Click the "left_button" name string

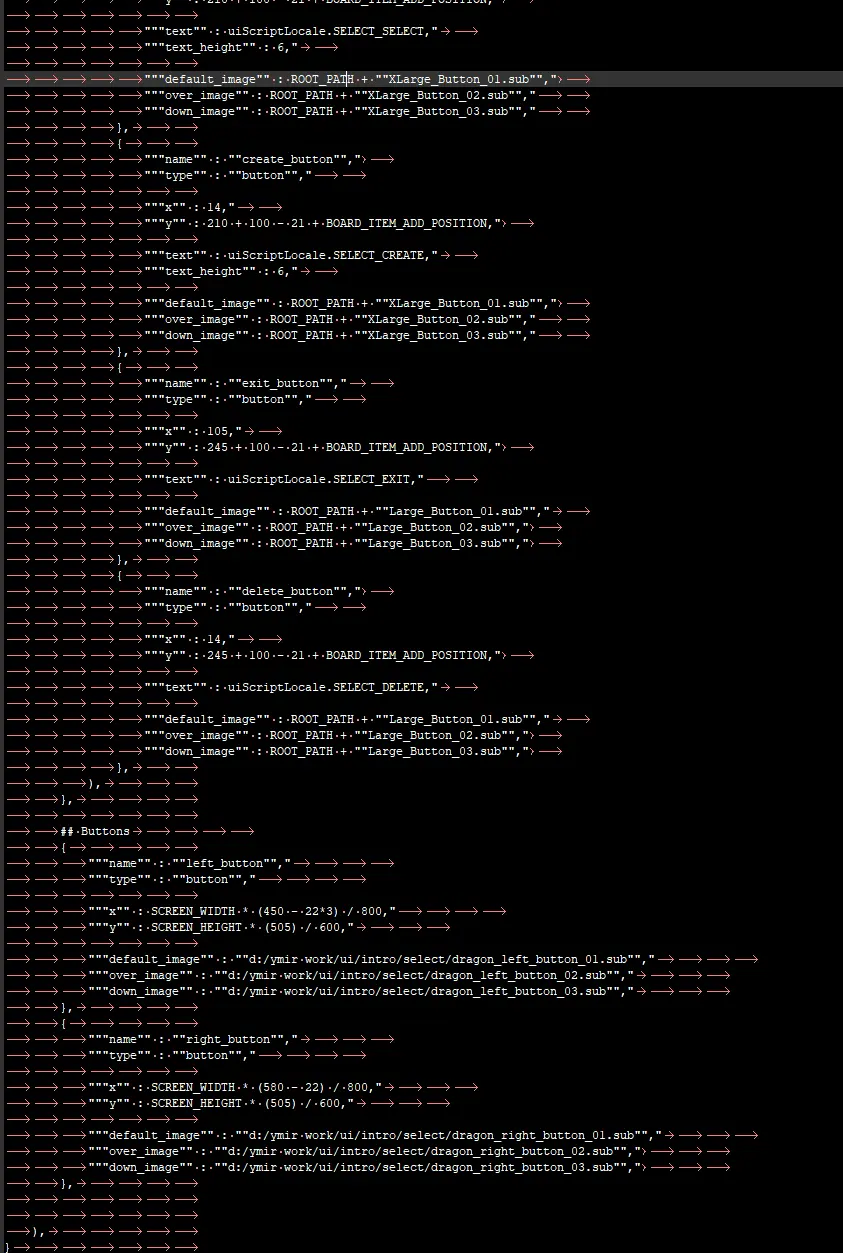(232, 863)
